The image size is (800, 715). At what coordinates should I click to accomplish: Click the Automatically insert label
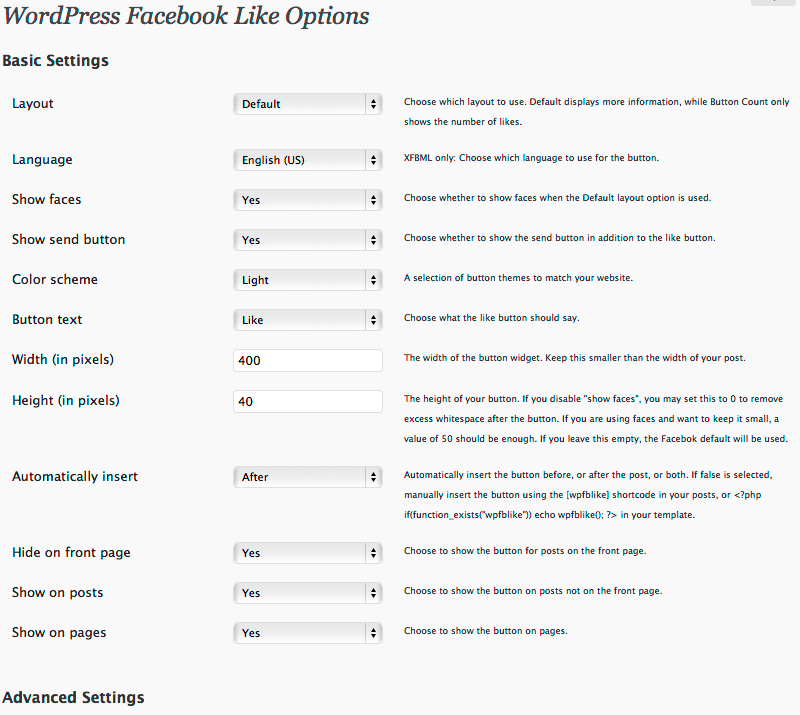(75, 477)
